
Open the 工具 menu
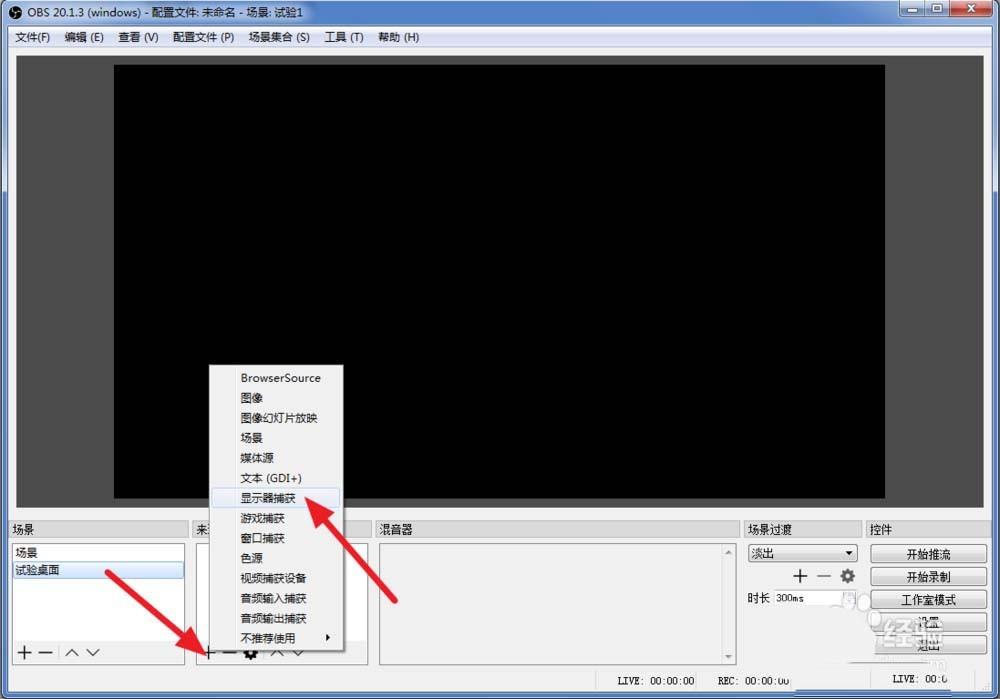(x=343, y=37)
